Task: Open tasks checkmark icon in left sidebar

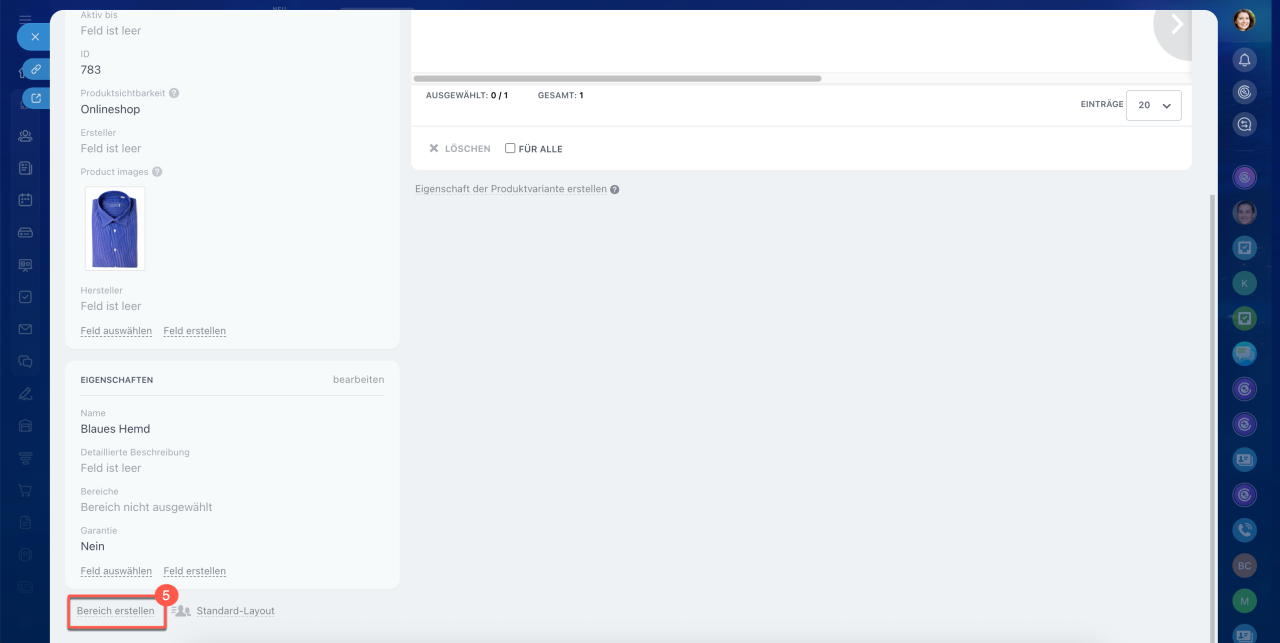Action: (25, 297)
